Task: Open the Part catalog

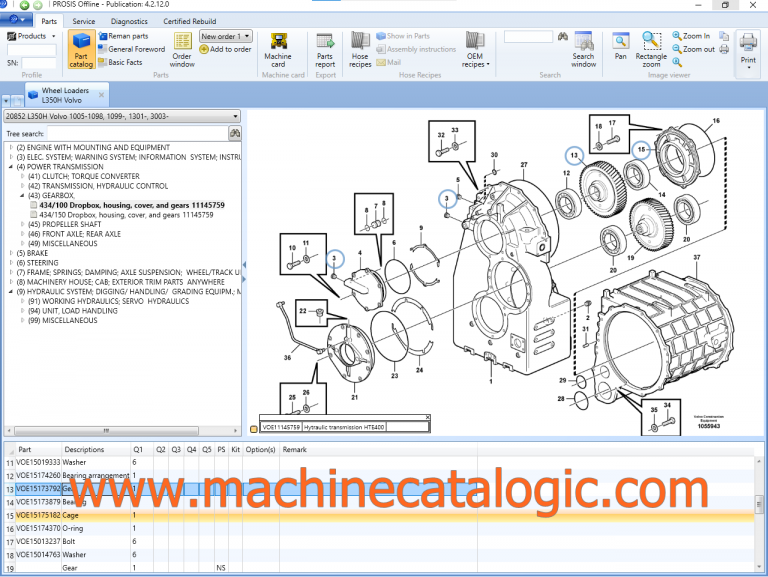Action: pyautogui.click(x=81, y=49)
